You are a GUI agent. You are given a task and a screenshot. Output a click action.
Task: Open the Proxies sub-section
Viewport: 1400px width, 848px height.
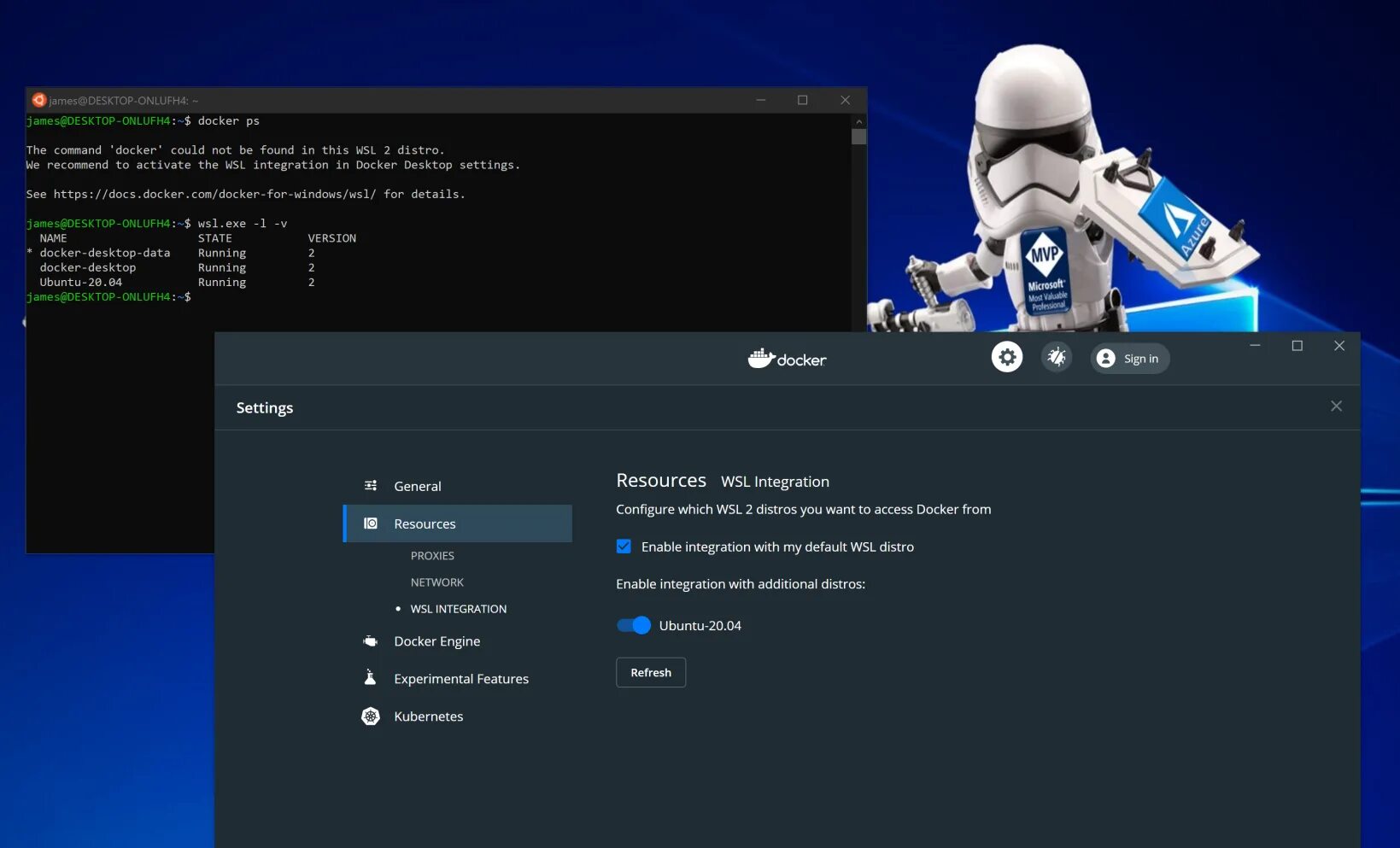point(432,556)
